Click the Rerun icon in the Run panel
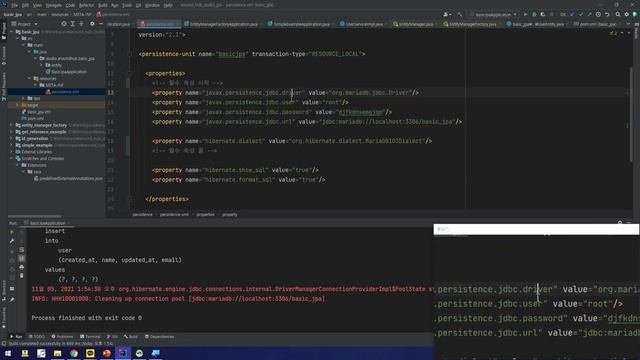 pyautogui.click(x=12, y=232)
